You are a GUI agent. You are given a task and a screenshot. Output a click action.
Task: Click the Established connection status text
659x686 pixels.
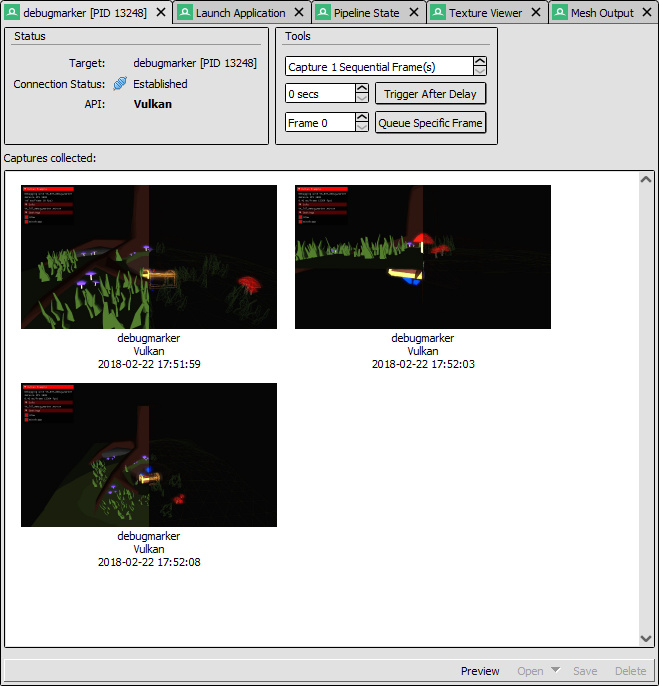[x=160, y=84]
